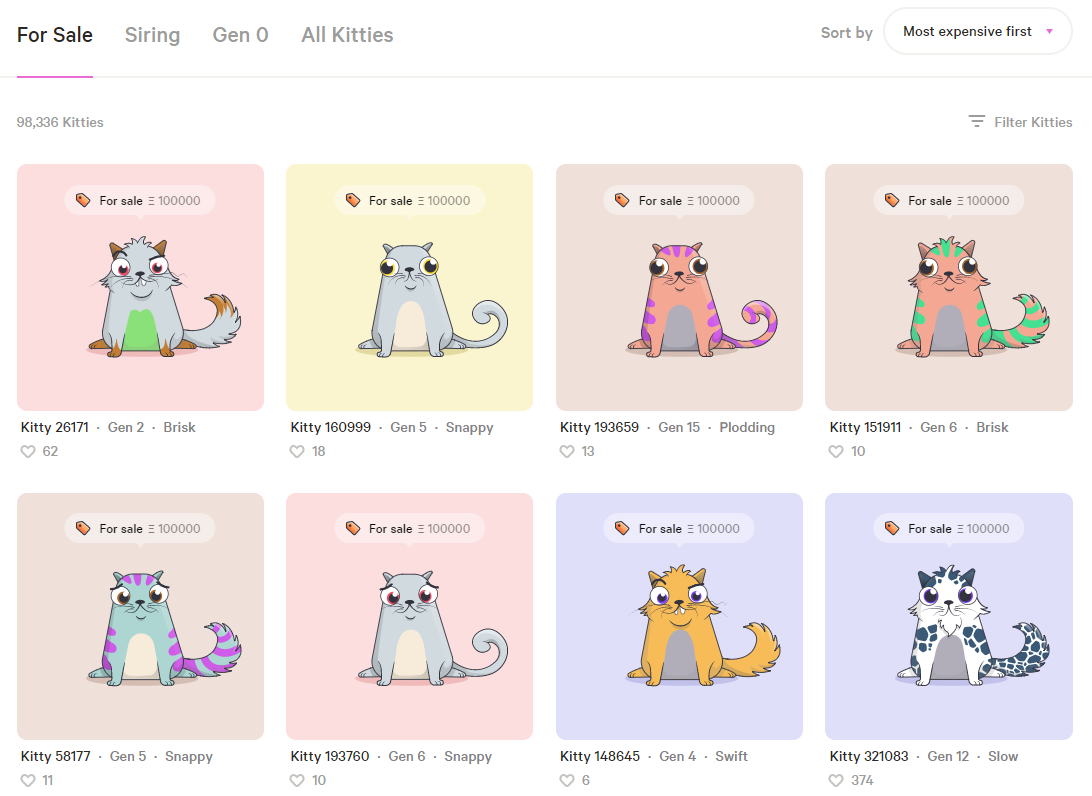Image resolution: width=1092 pixels, height=796 pixels.
Task: Open Kitty 193659 title link
Action: (x=600, y=427)
